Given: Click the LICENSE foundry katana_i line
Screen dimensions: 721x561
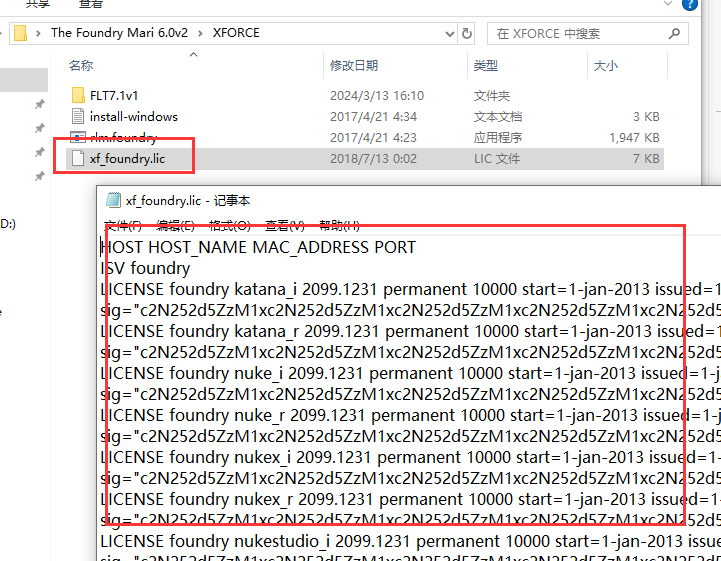Looking at the screenshot, I should [x=411, y=289].
